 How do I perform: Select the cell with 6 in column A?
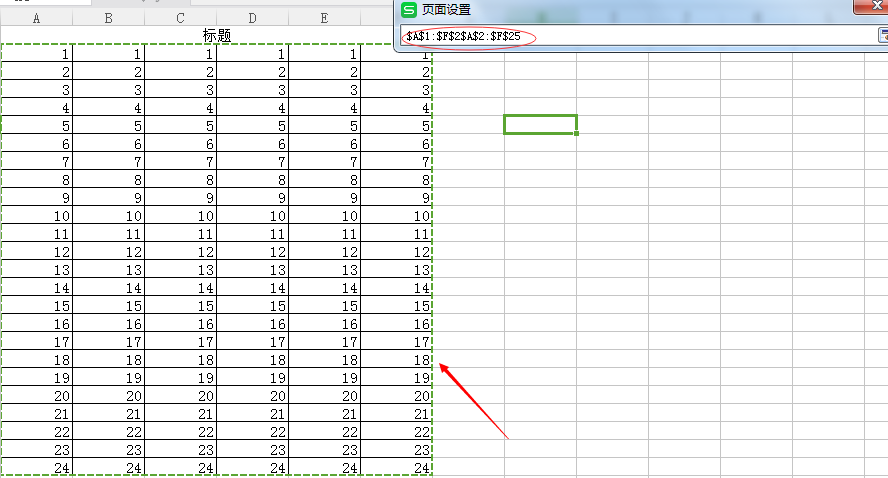37,144
